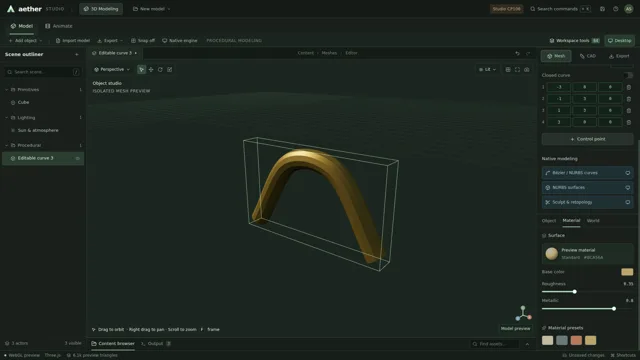Delete control point row 1
This screenshot has width=640, height=360.
click(629, 87)
